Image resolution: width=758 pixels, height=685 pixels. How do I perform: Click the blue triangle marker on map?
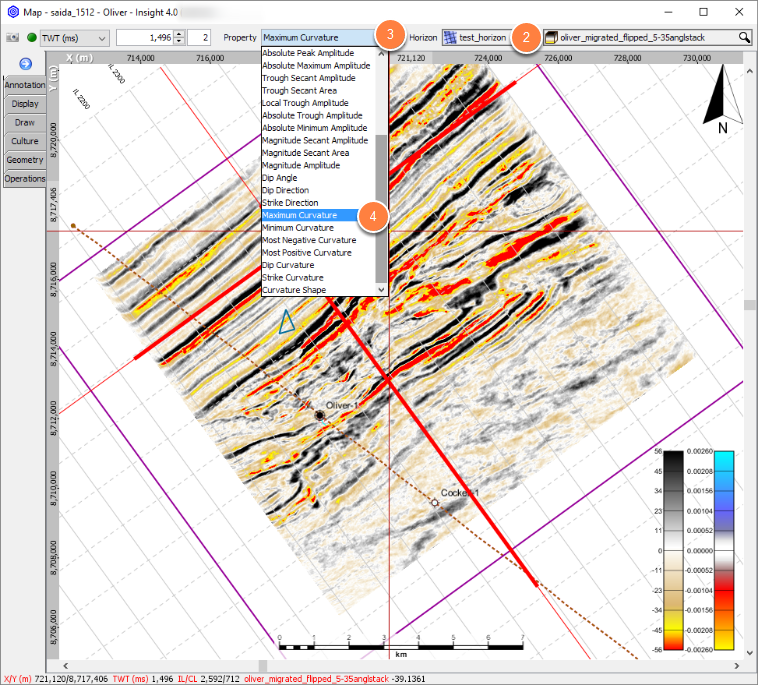tap(287, 322)
